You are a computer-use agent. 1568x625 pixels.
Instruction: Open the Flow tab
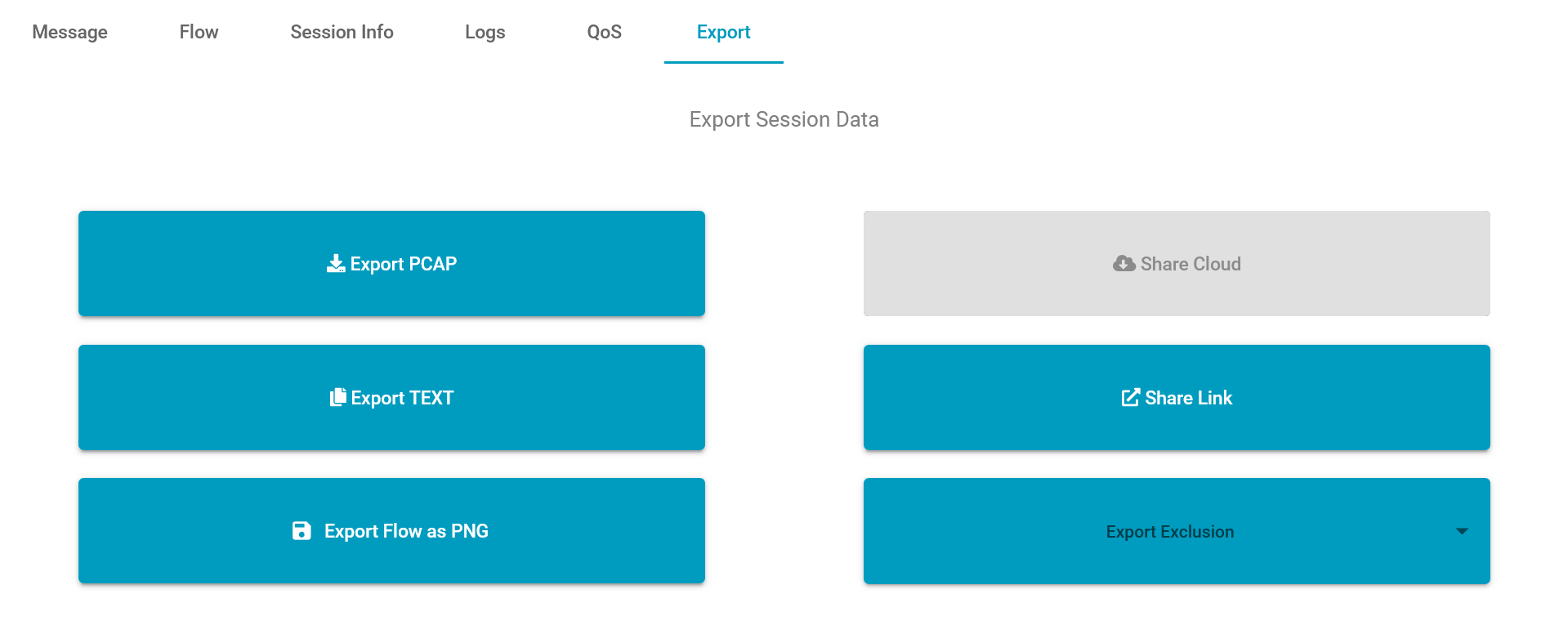[199, 32]
